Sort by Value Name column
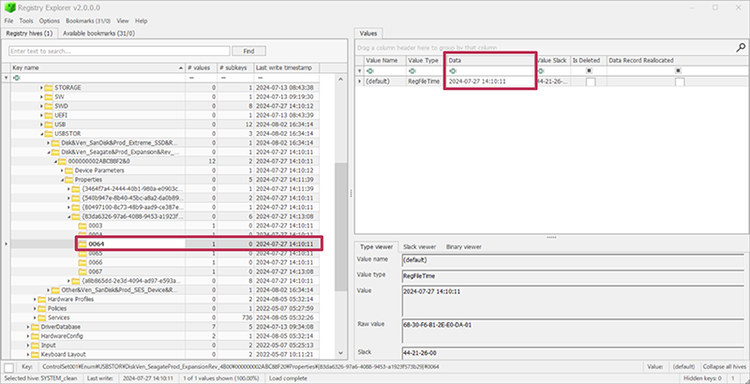The width and height of the screenshot is (750, 384). (x=385, y=61)
